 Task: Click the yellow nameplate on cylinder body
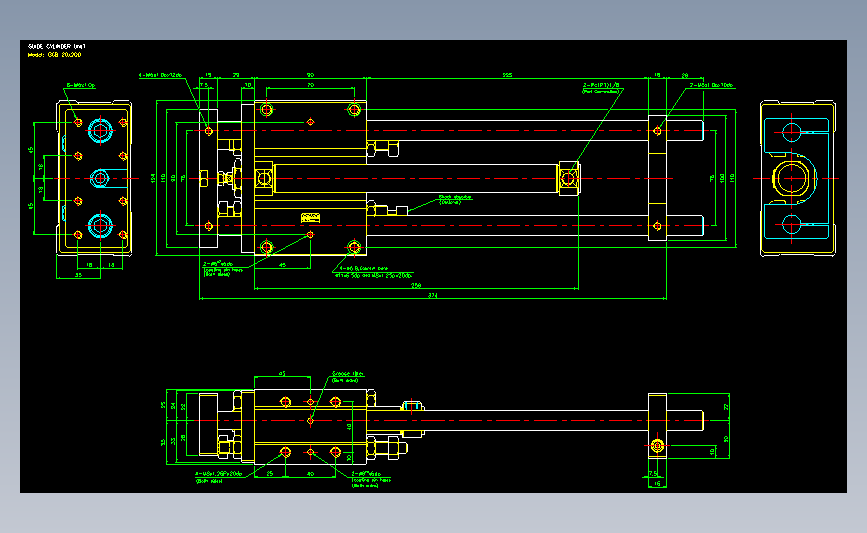[310, 218]
